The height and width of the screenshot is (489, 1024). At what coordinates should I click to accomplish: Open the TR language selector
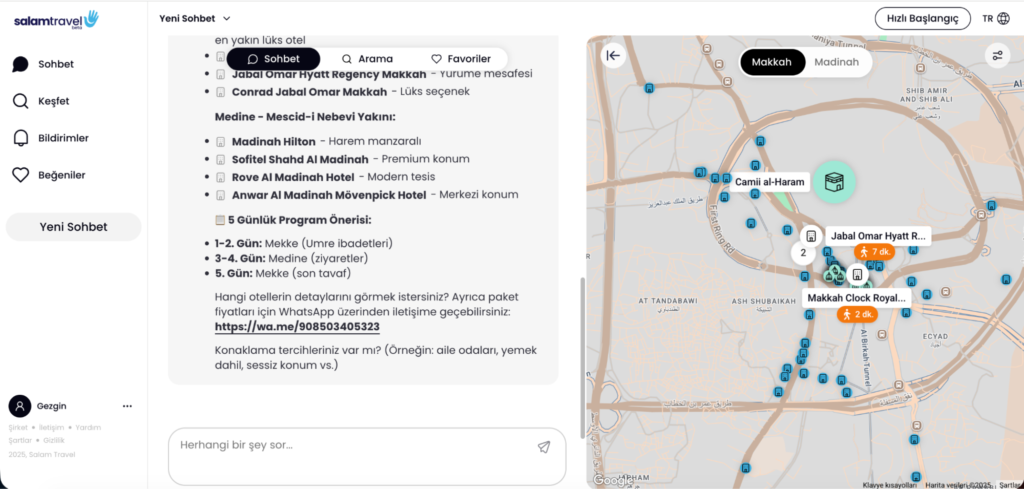pos(995,18)
